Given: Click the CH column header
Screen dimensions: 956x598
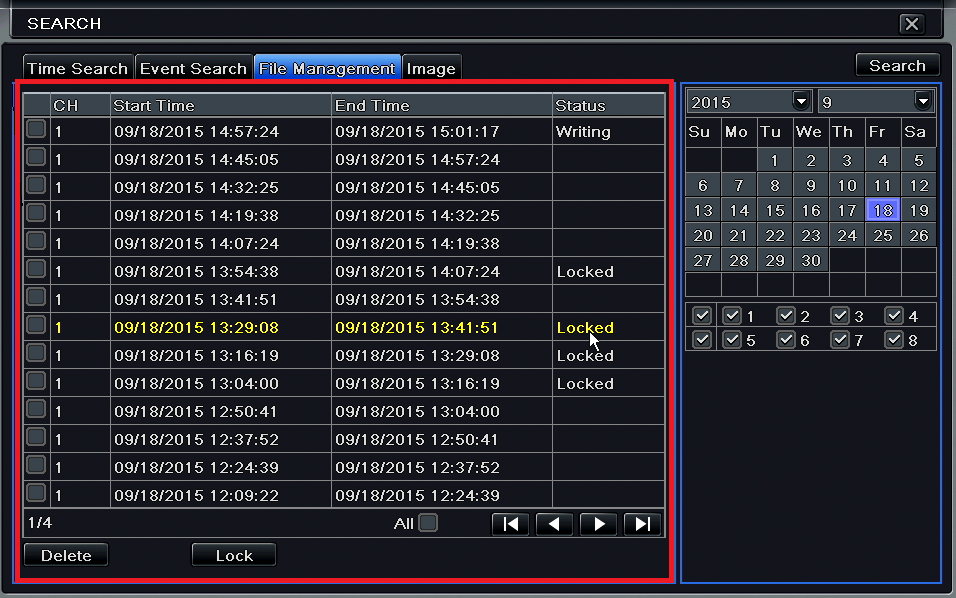Looking at the screenshot, I should point(80,105).
